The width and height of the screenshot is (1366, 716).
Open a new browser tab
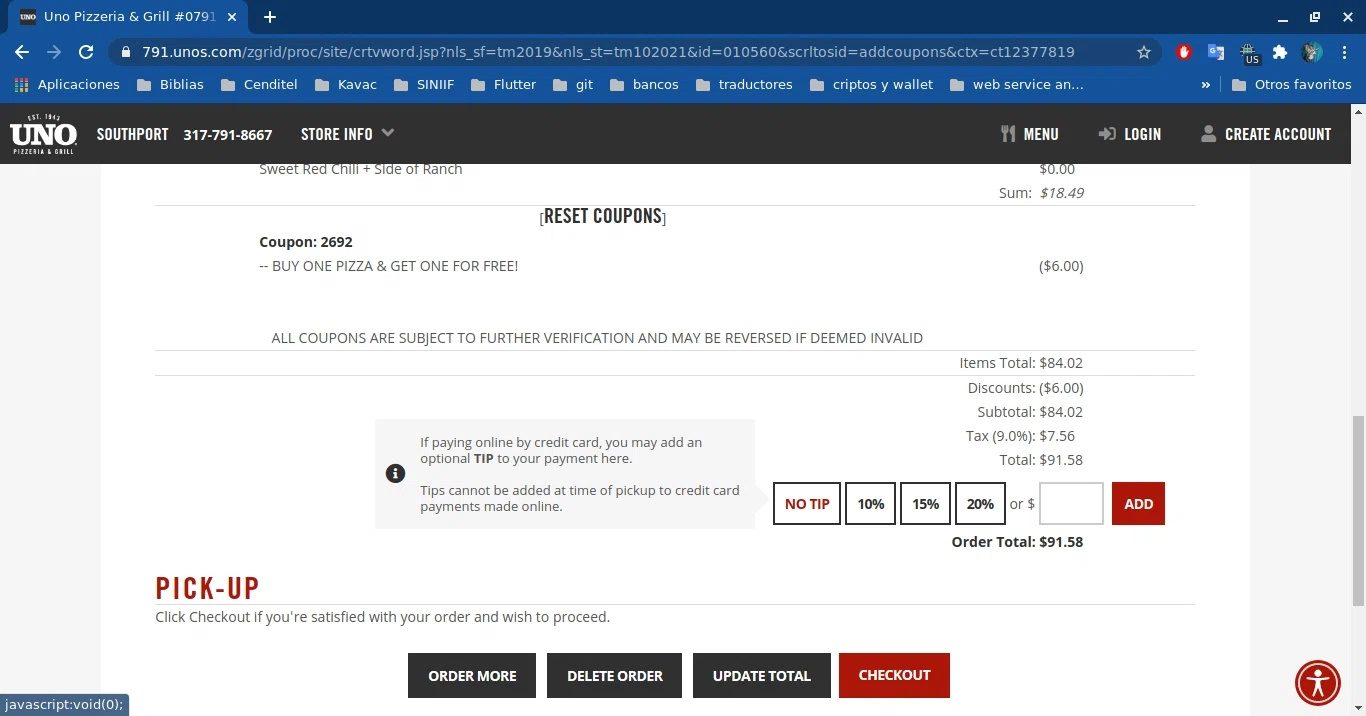point(270,17)
